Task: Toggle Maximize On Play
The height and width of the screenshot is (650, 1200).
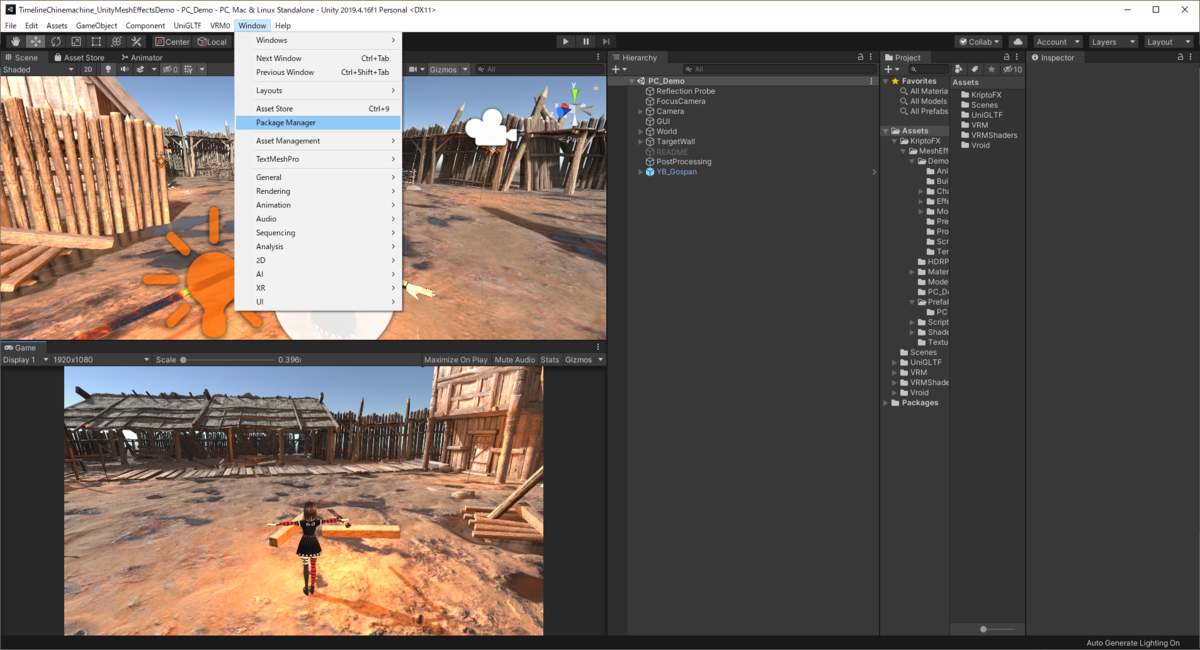Action: tap(456, 360)
